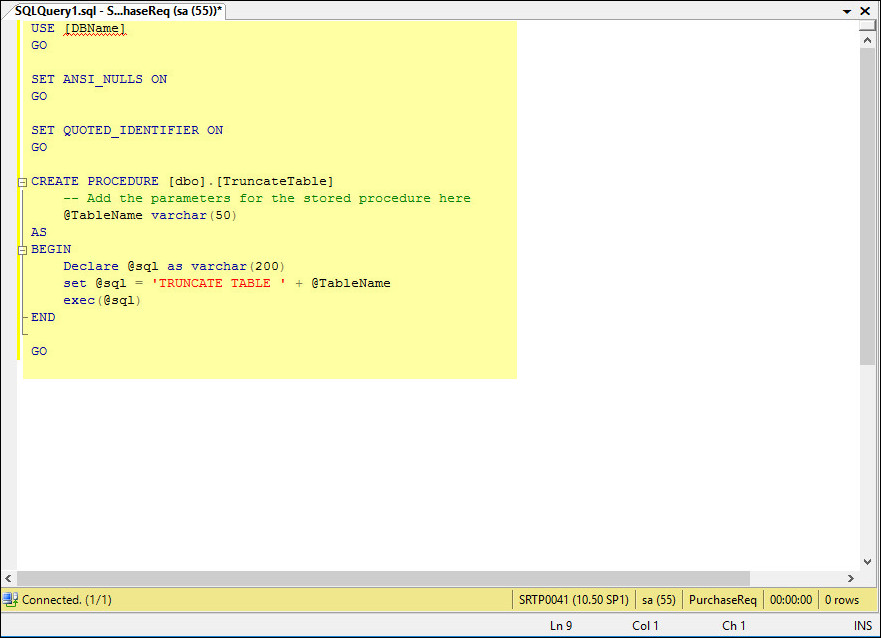This screenshot has width=881, height=638.
Task: Close the query document with the X
Action: tap(865, 11)
